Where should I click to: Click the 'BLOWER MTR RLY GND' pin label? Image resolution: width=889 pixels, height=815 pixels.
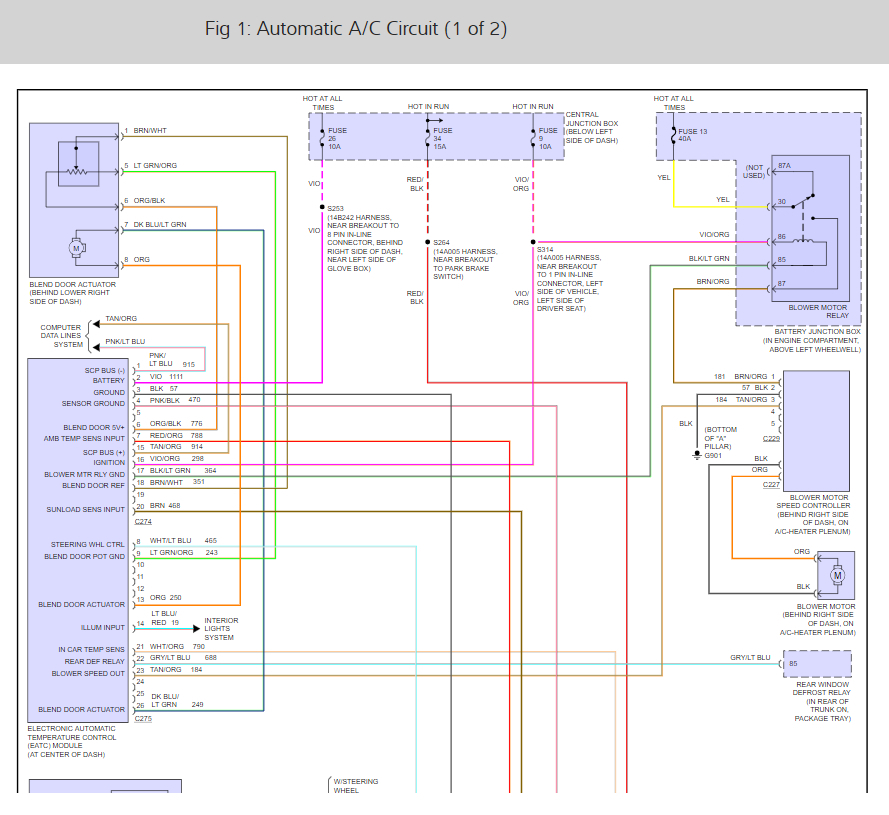click(x=84, y=474)
